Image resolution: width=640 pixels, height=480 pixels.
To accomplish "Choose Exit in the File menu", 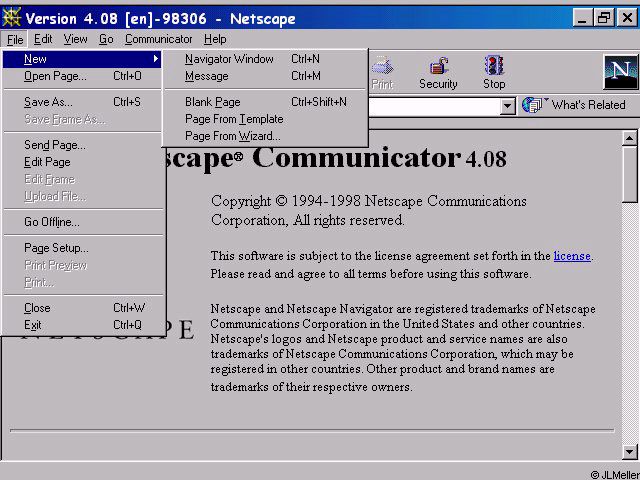I will [x=83, y=325].
